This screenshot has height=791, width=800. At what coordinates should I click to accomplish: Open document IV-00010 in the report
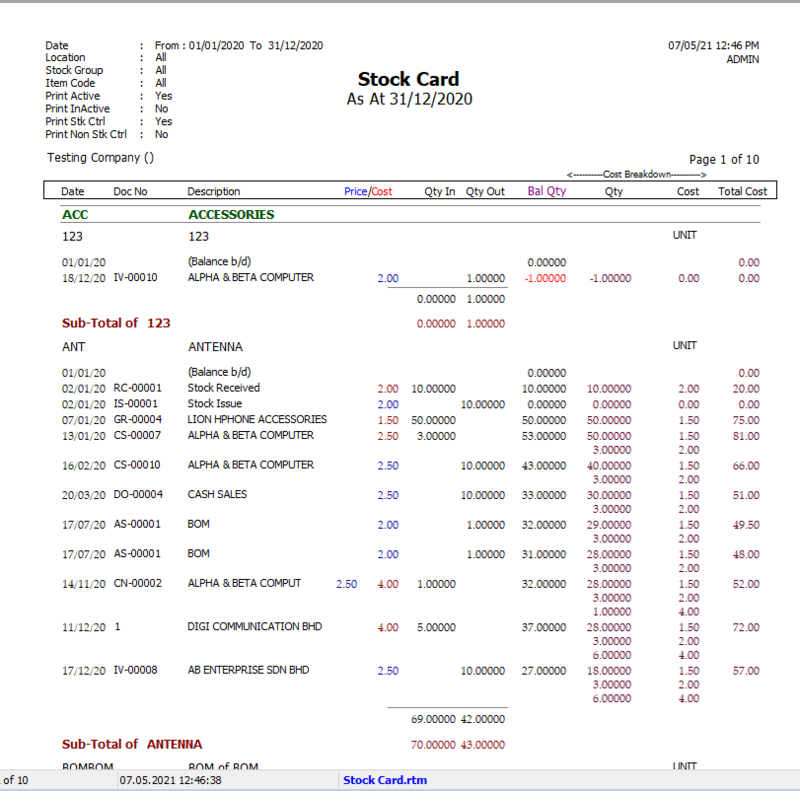pos(135,278)
